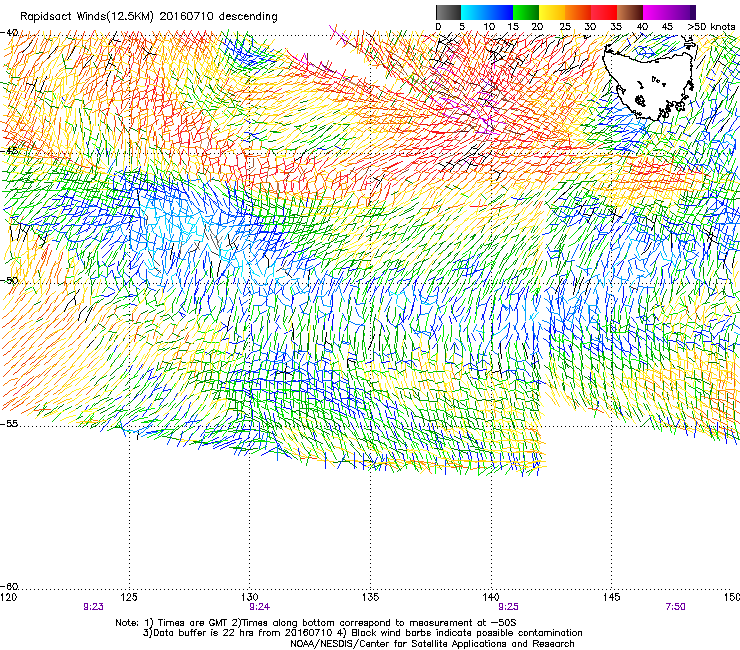Click the note line starting "Note: 1) Times are GMT"
Image resolution: width=740 pixels, height=650 pixels.
point(316,623)
